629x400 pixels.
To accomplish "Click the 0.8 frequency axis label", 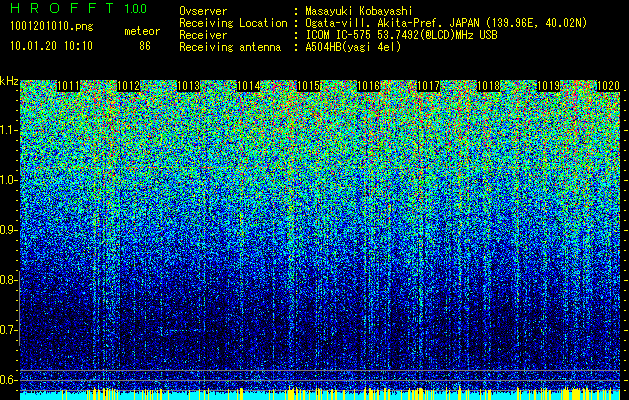I will tap(9, 280).
